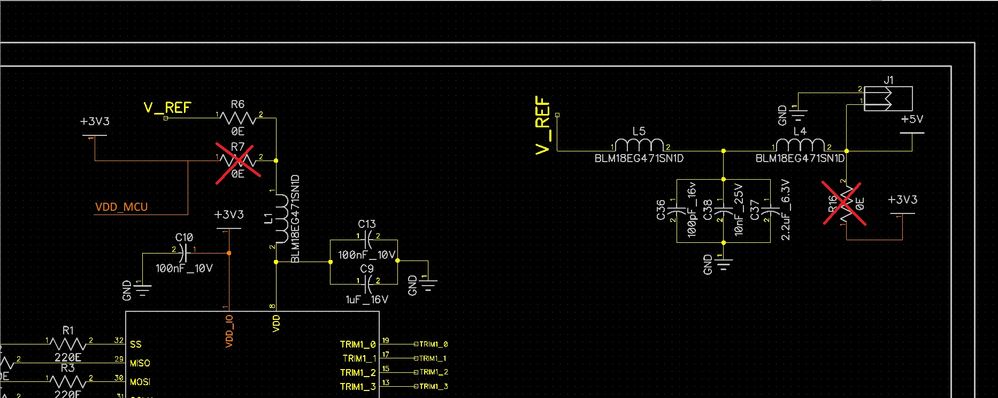Click the V_REF net label beside R6
This screenshot has width=998, height=398.
click(x=167, y=108)
